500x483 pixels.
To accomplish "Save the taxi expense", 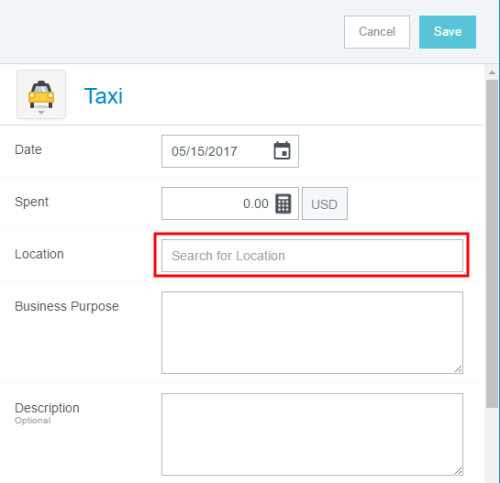I will tap(447, 32).
